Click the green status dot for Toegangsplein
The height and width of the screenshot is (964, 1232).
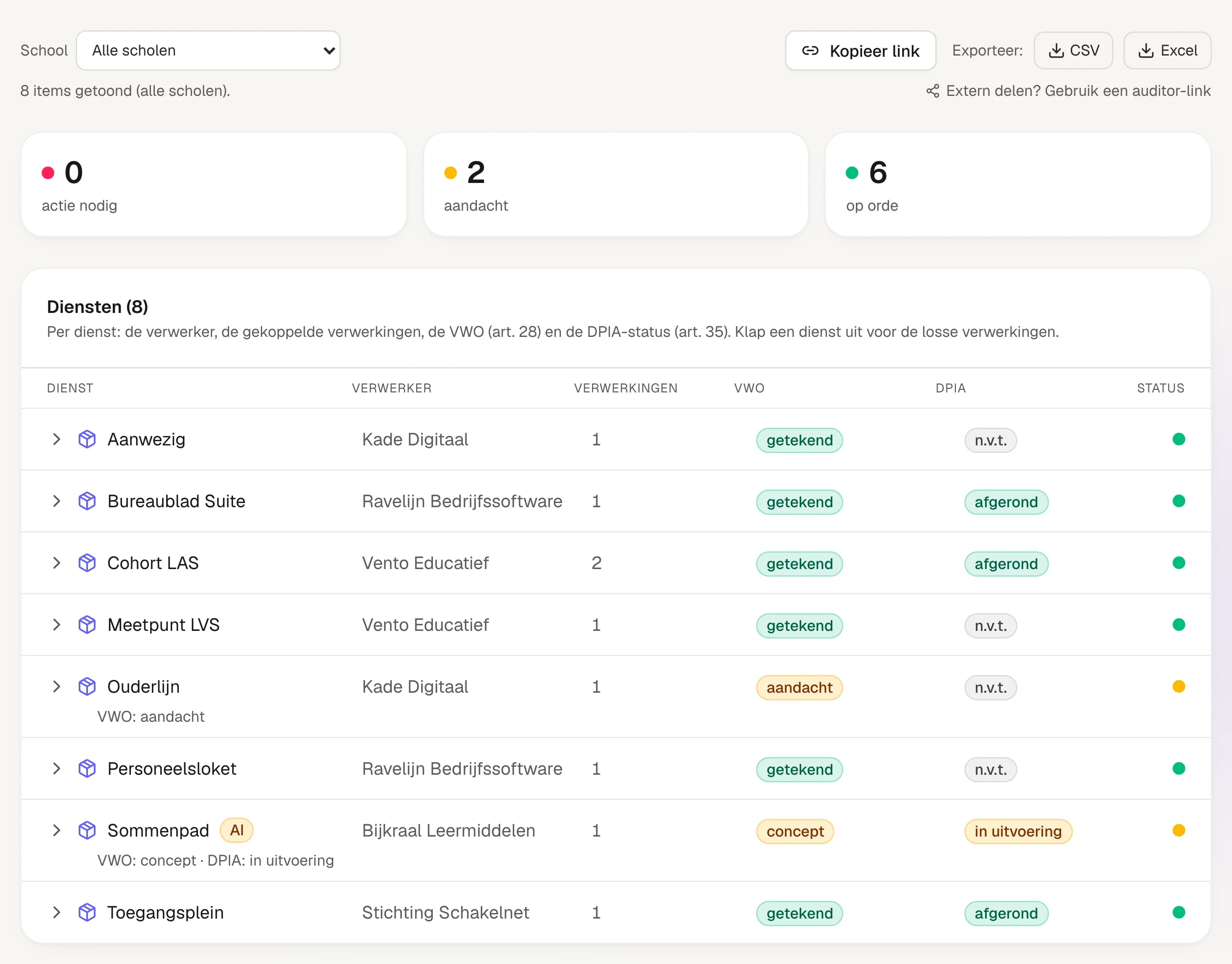click(x=1179, y=913)
